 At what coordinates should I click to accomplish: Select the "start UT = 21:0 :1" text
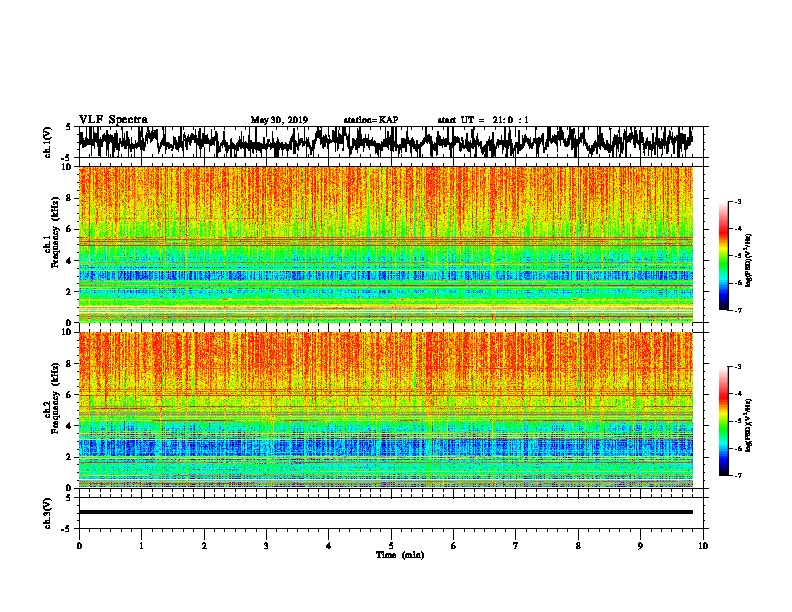(x=483, y=120)
